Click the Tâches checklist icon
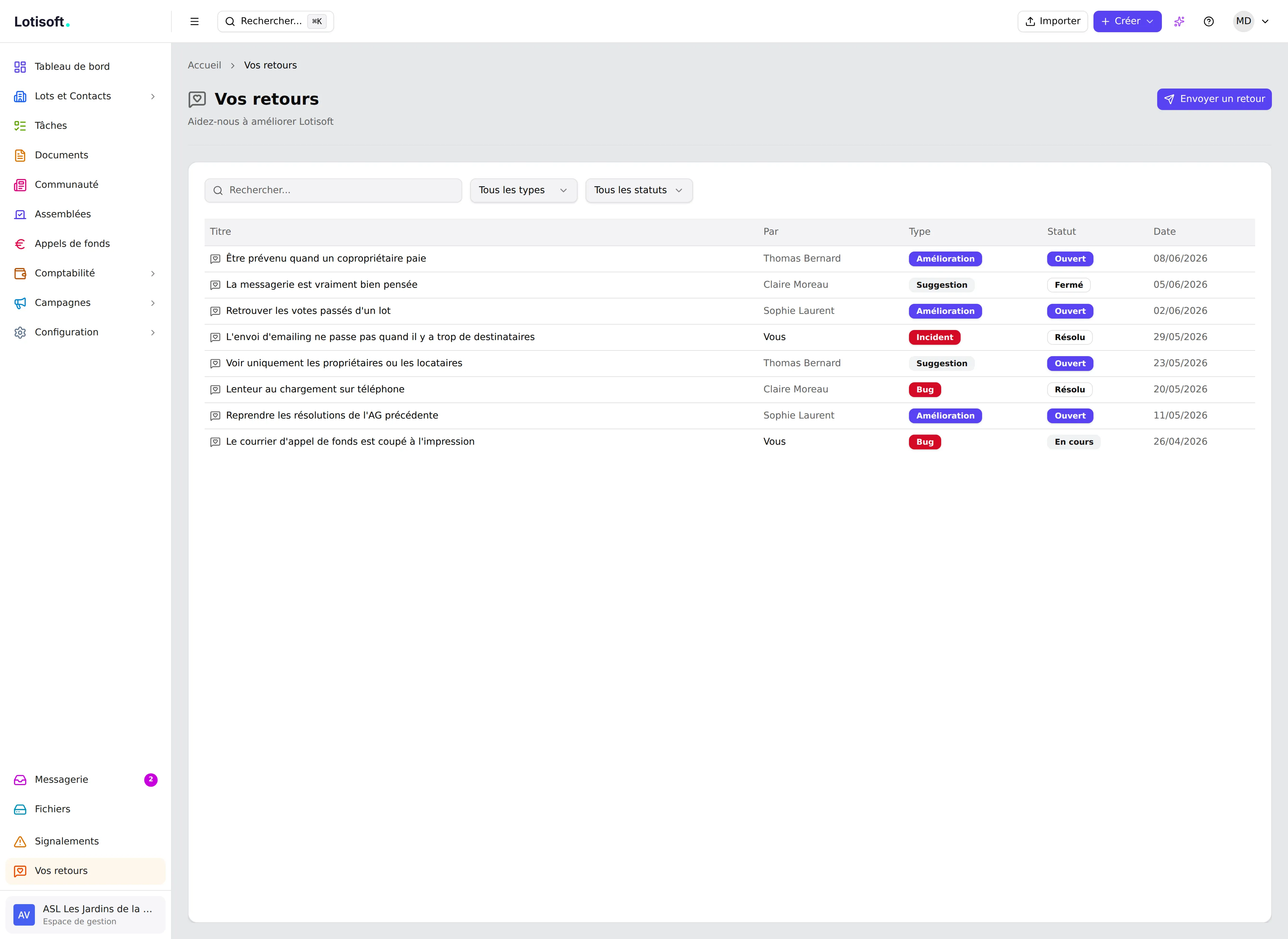The width and height of the screenshot is (1288, 939). pyautogui.click(x=20, y=126)
